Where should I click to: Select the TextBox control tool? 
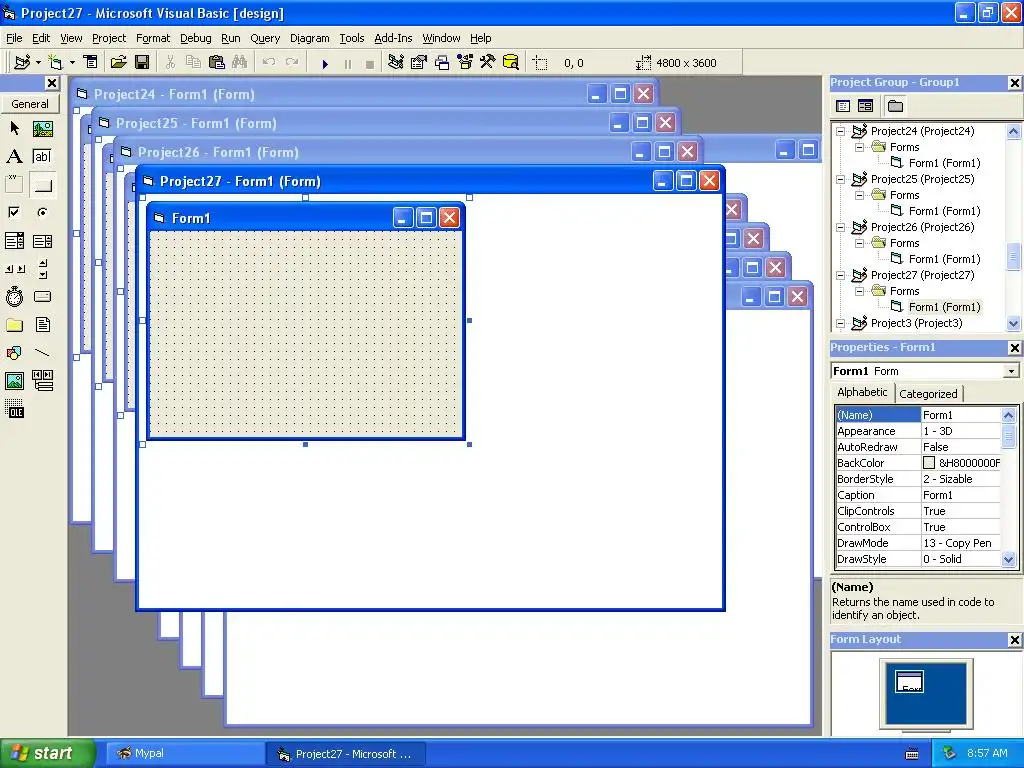click(x=42, y=157)
